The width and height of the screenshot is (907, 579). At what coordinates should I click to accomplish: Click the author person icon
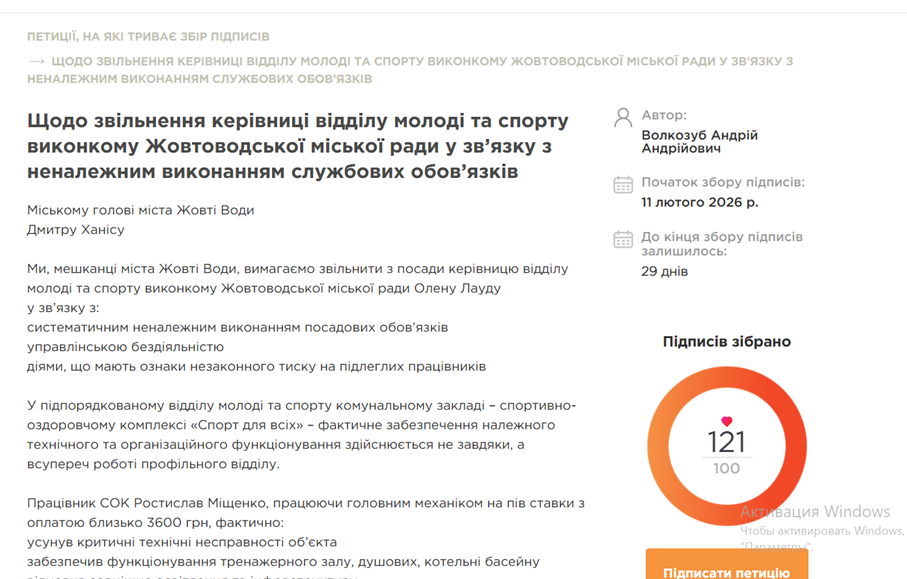click(x=622, y=117)
